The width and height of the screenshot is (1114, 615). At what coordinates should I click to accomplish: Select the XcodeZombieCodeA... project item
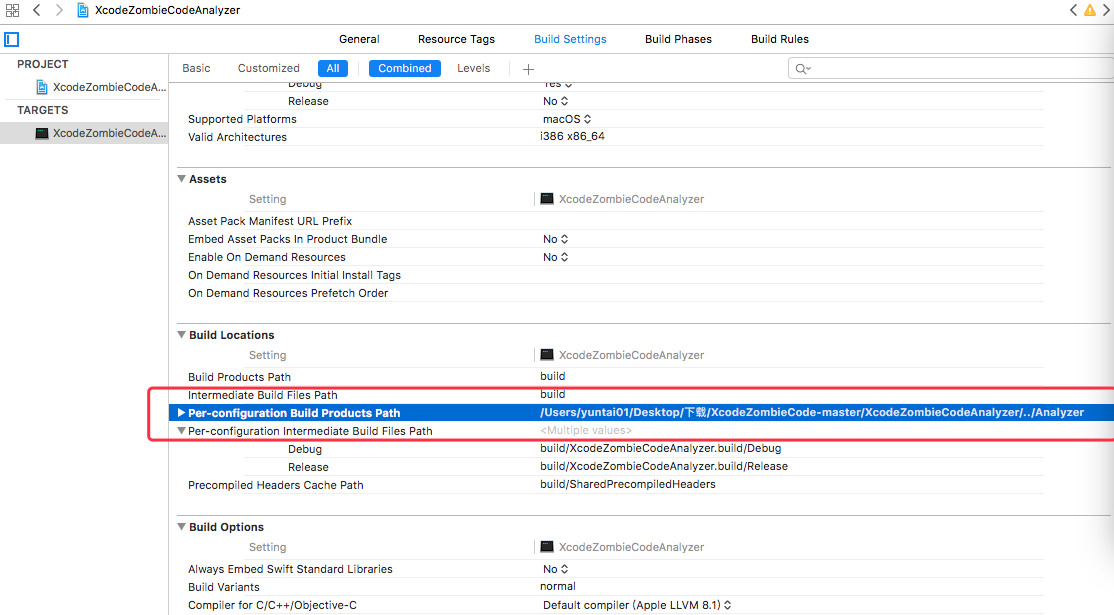point(101,87)
